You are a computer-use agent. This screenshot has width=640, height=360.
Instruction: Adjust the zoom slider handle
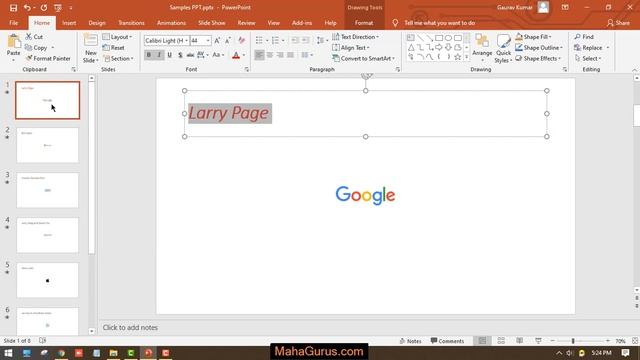573,340
